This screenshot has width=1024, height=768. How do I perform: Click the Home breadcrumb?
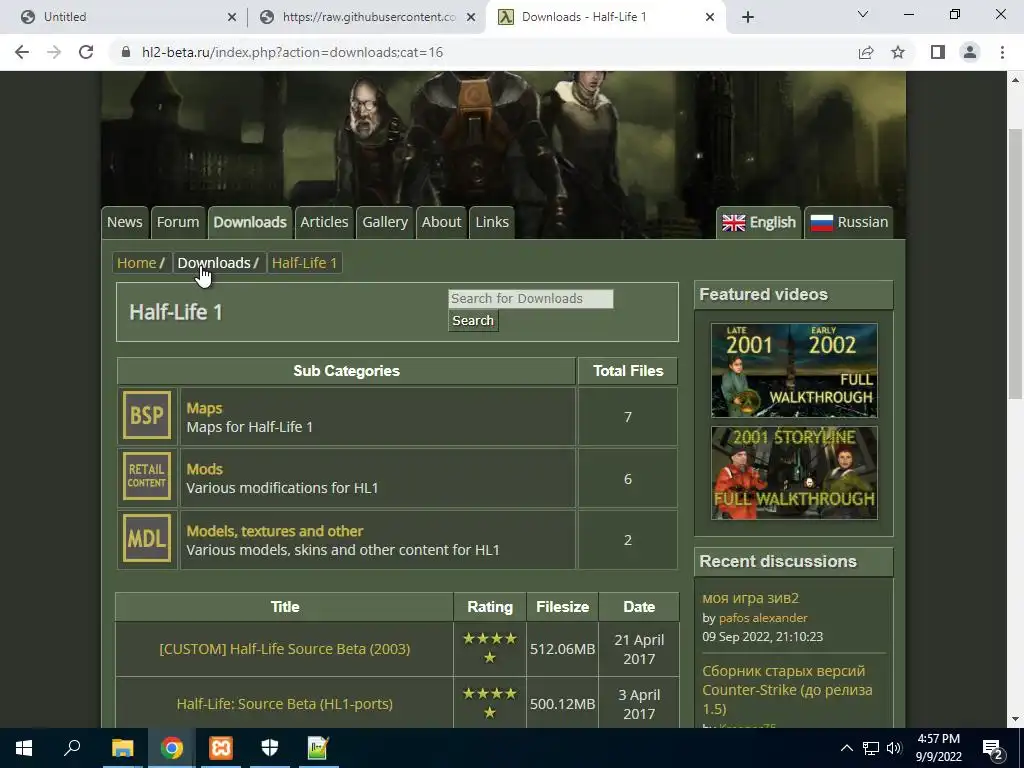(136, 263)
